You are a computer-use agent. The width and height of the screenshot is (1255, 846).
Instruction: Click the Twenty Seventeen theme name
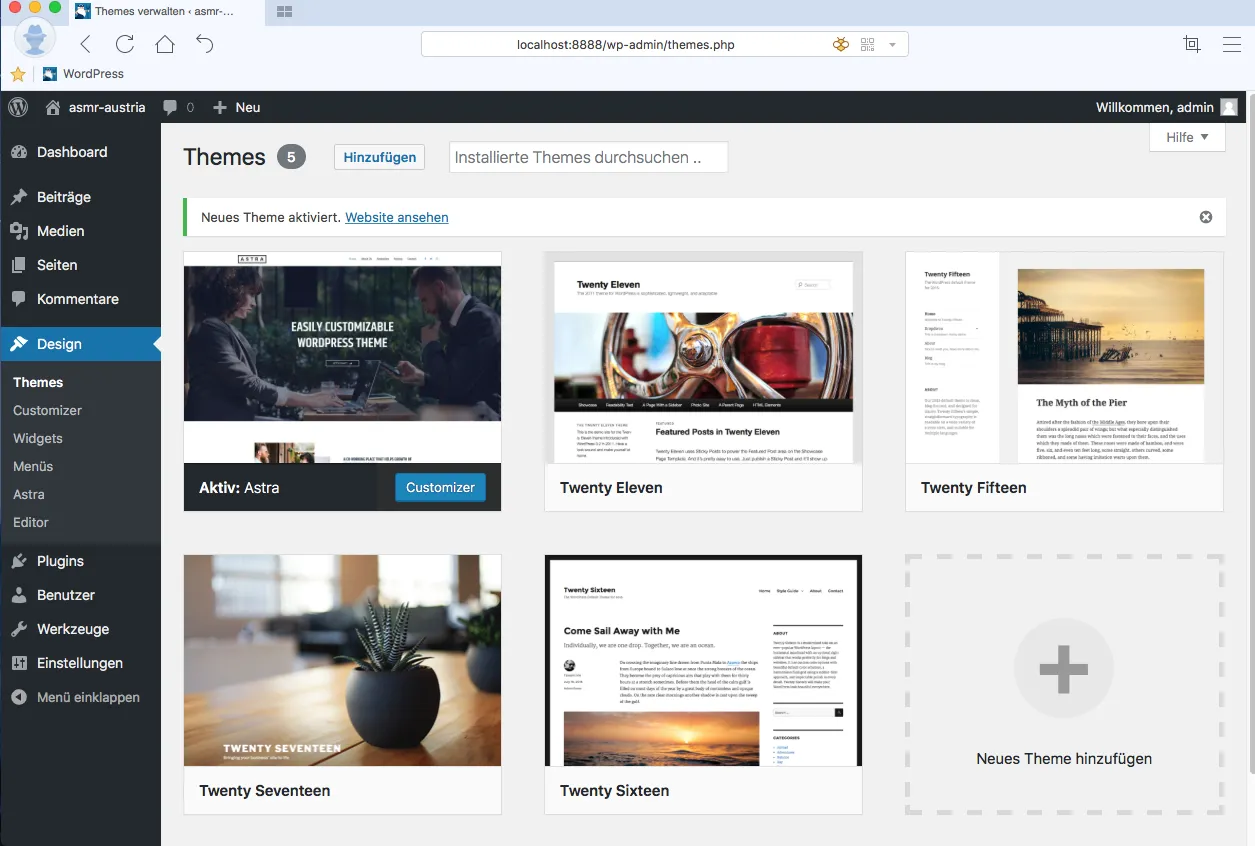coord(264,791)
